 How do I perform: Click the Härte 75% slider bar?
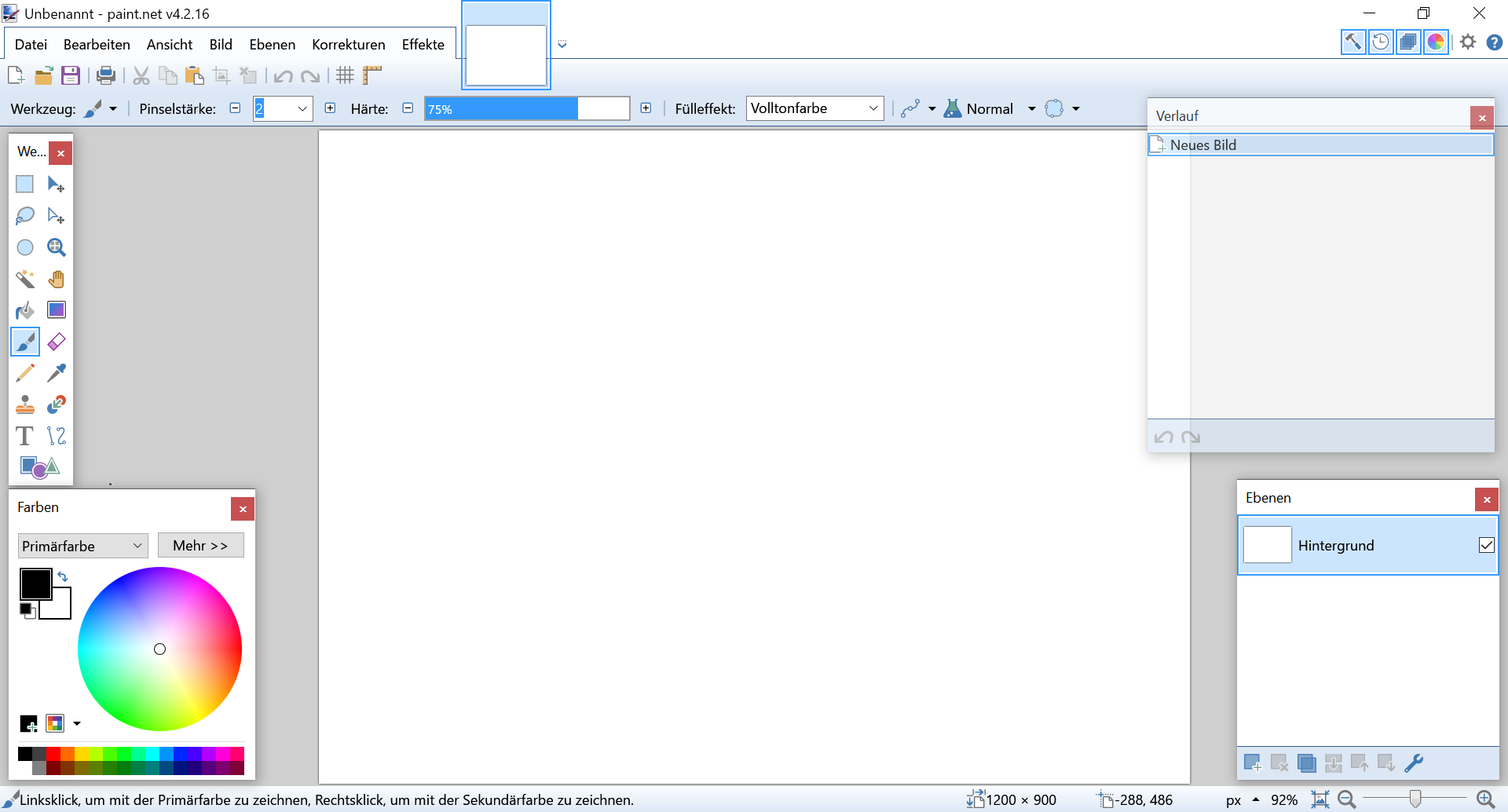pos(527,109)
